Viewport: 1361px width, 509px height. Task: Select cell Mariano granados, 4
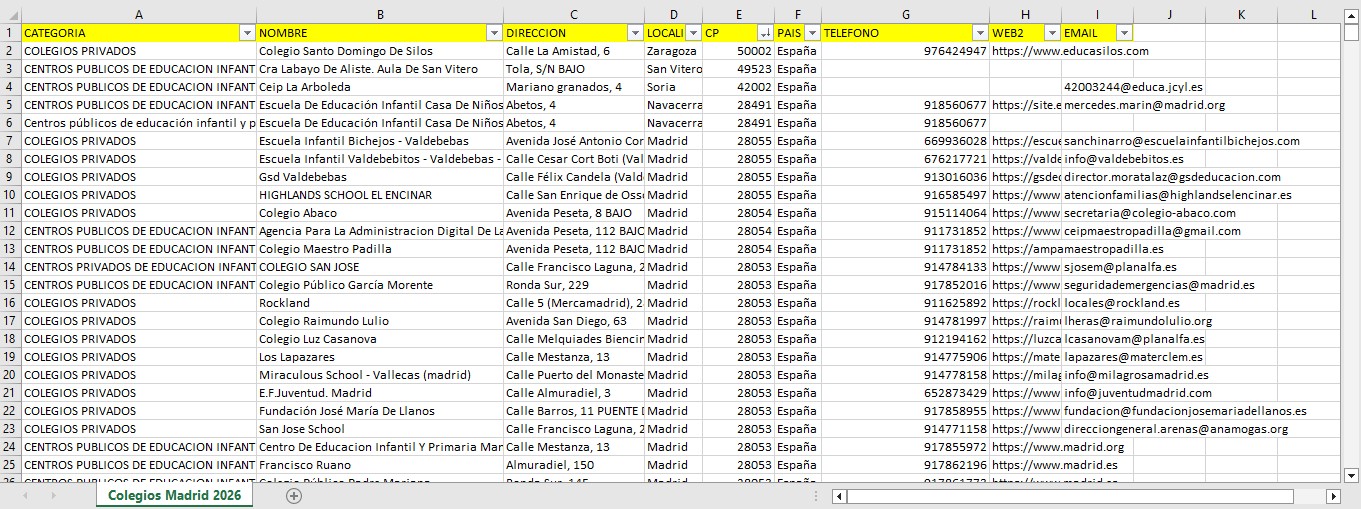click(x=573, y=87)
